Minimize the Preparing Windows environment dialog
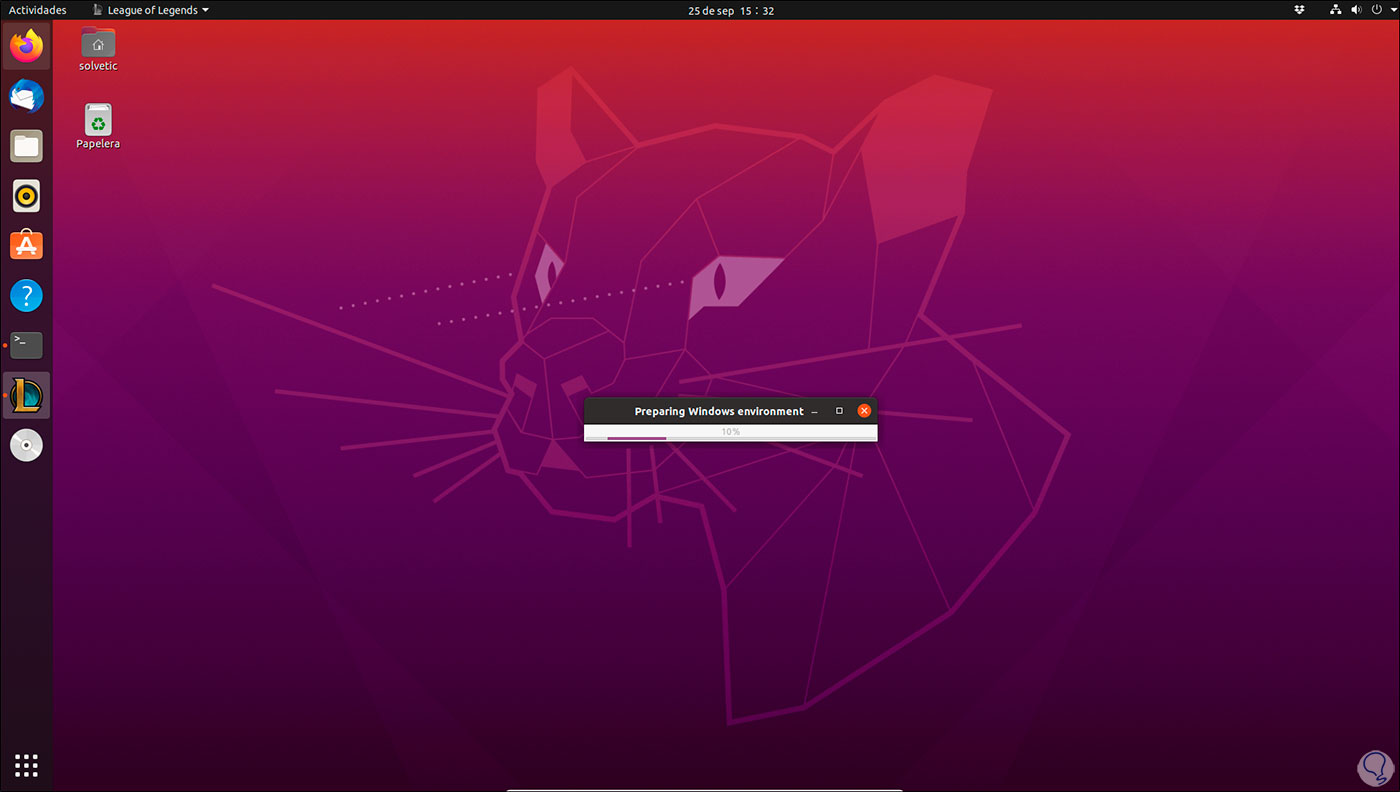 point(815,411)
